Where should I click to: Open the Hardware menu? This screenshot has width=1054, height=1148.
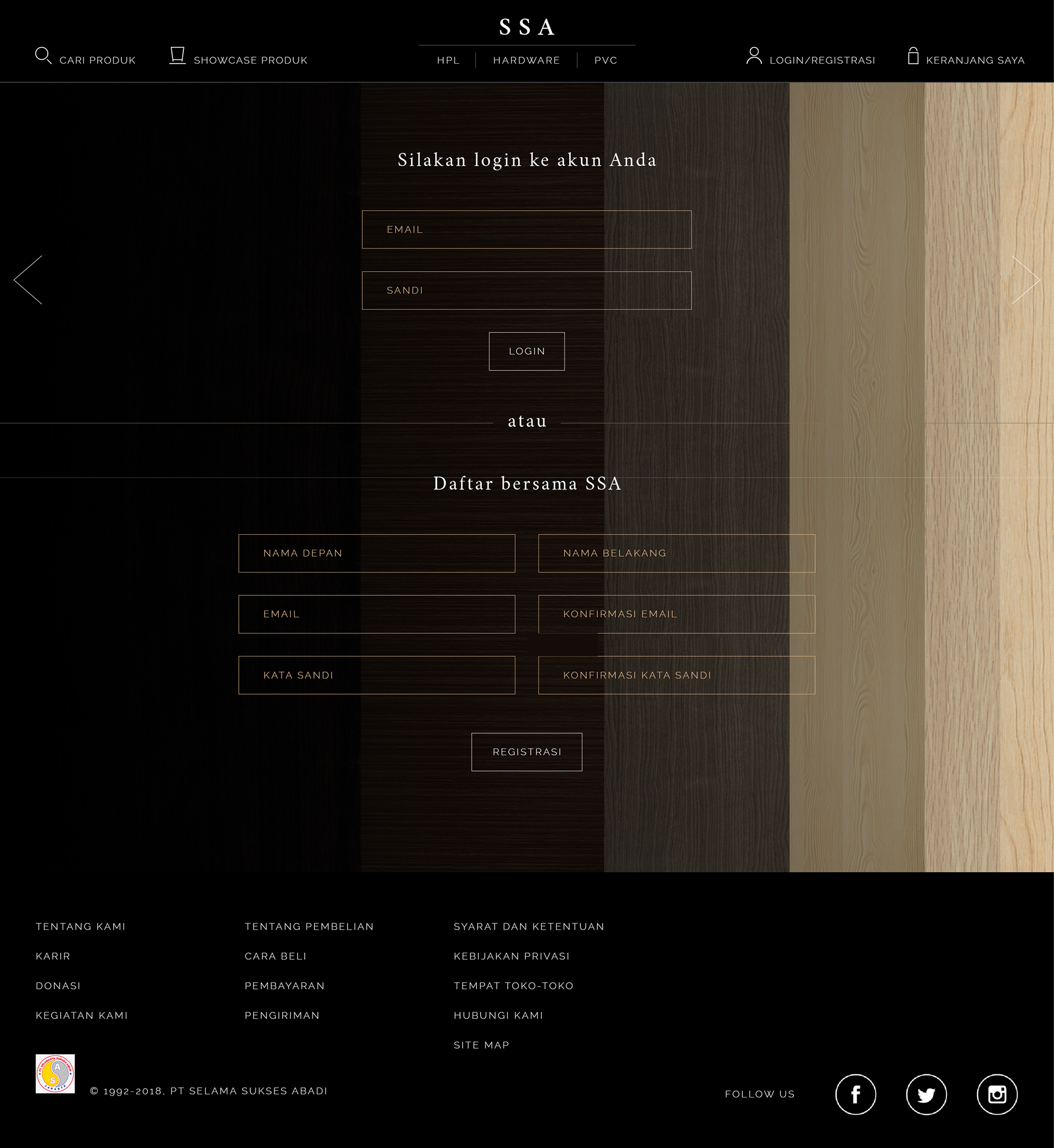coord(526,60)
